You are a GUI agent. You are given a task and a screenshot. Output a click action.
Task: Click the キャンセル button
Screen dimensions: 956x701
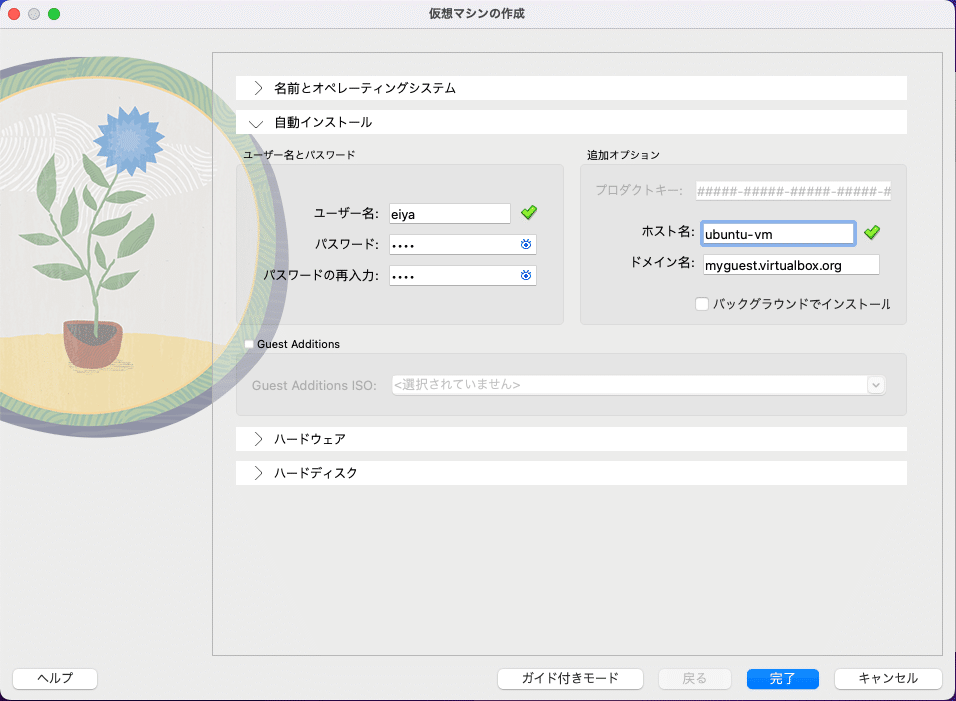(x=888, y=678)
